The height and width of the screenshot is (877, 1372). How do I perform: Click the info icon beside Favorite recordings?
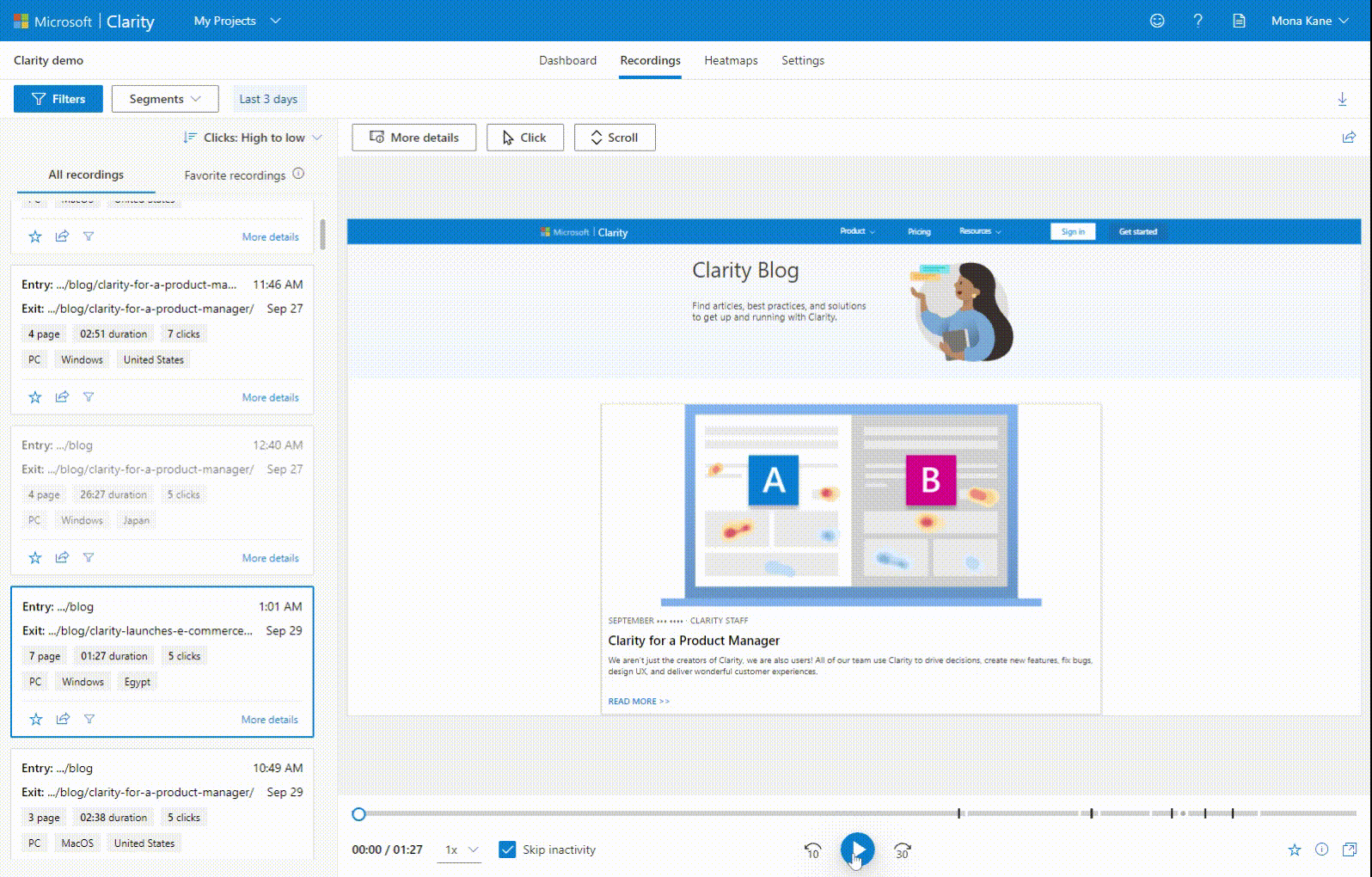pyautogui.click(x=298, y=174)
